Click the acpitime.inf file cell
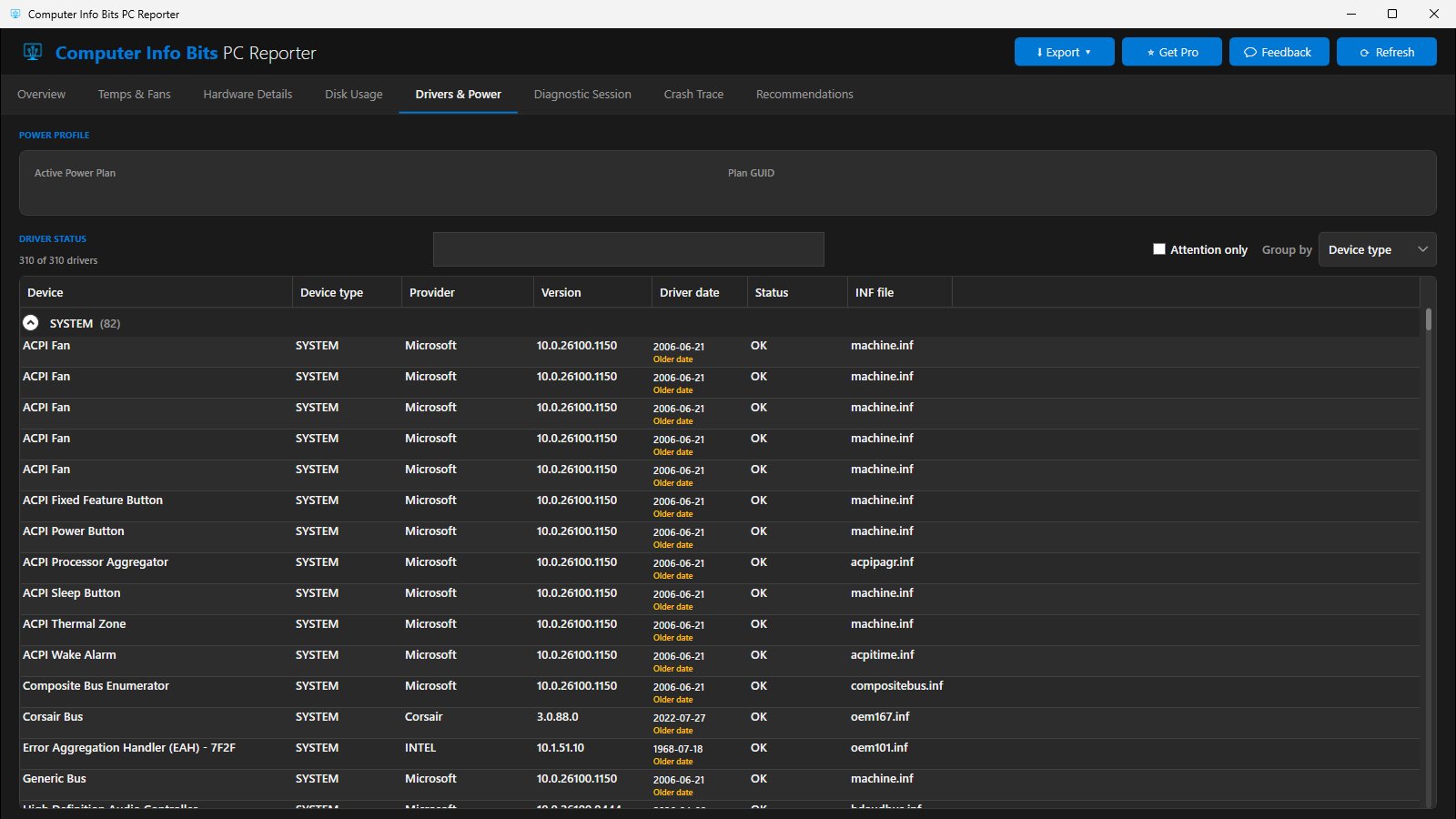Image resolution: width=1456 pixels, height=819 pixels. (x=883, y=655)
